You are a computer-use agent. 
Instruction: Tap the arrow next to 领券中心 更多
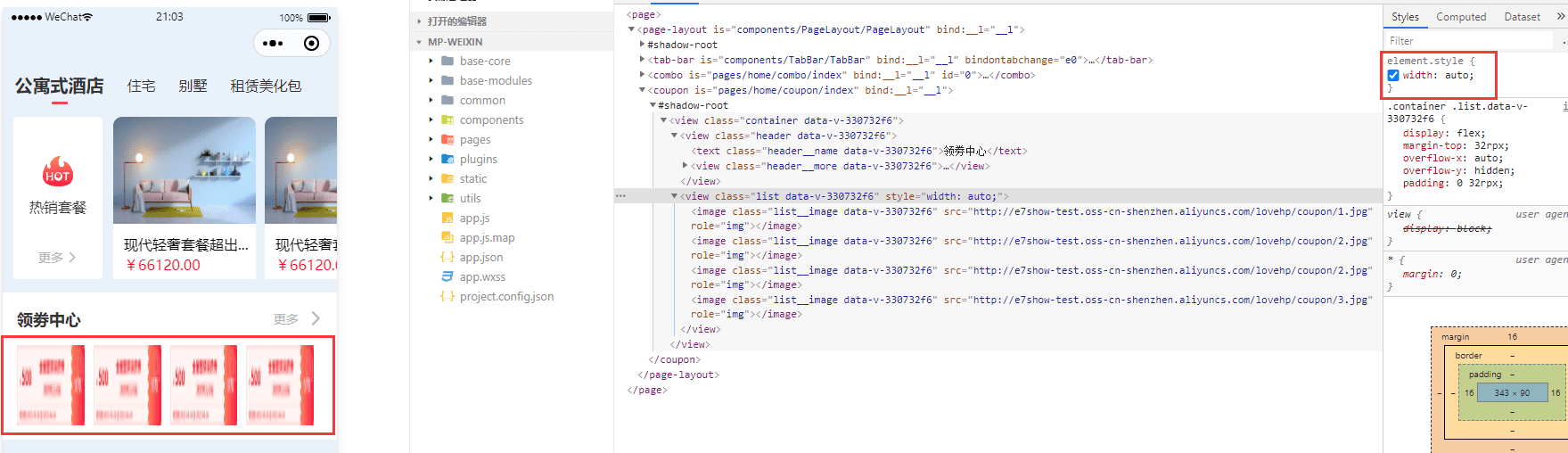(x=316, y=318)
